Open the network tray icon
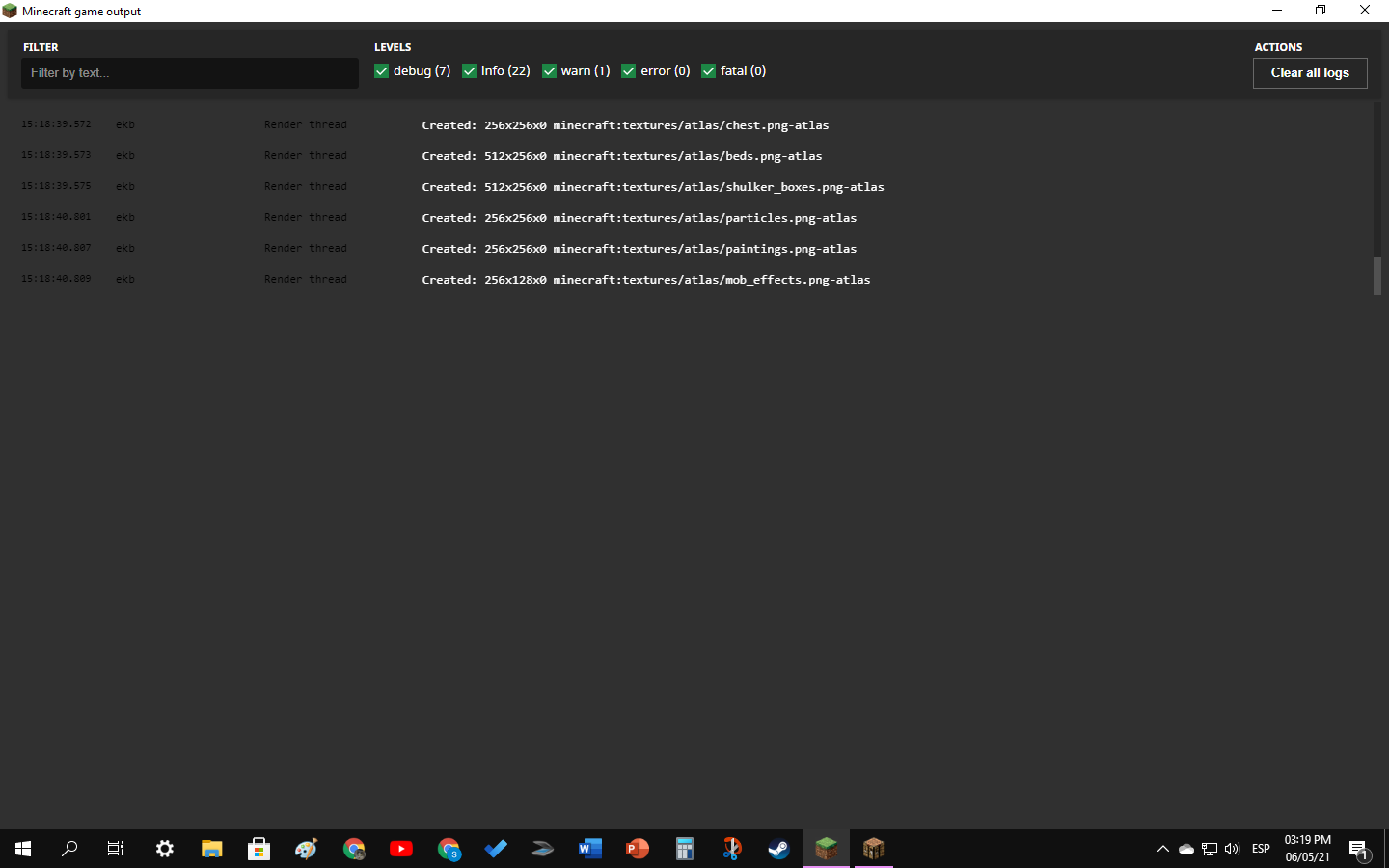Screen dimensions: 1389x868 point(1210,849)
